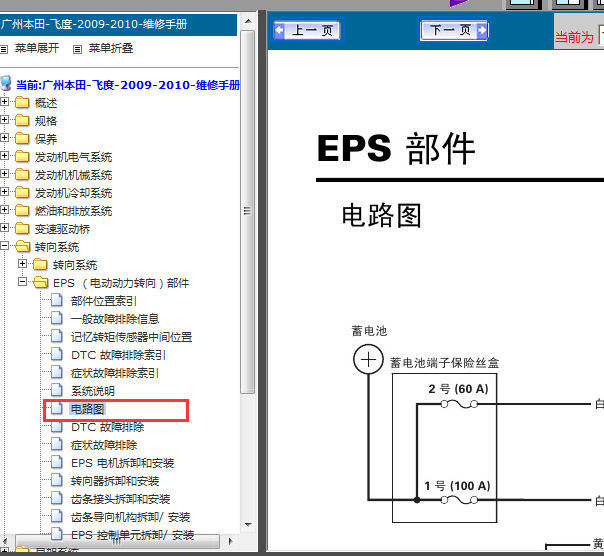Open DTC 故障排除 page

[x=107, y=427]
